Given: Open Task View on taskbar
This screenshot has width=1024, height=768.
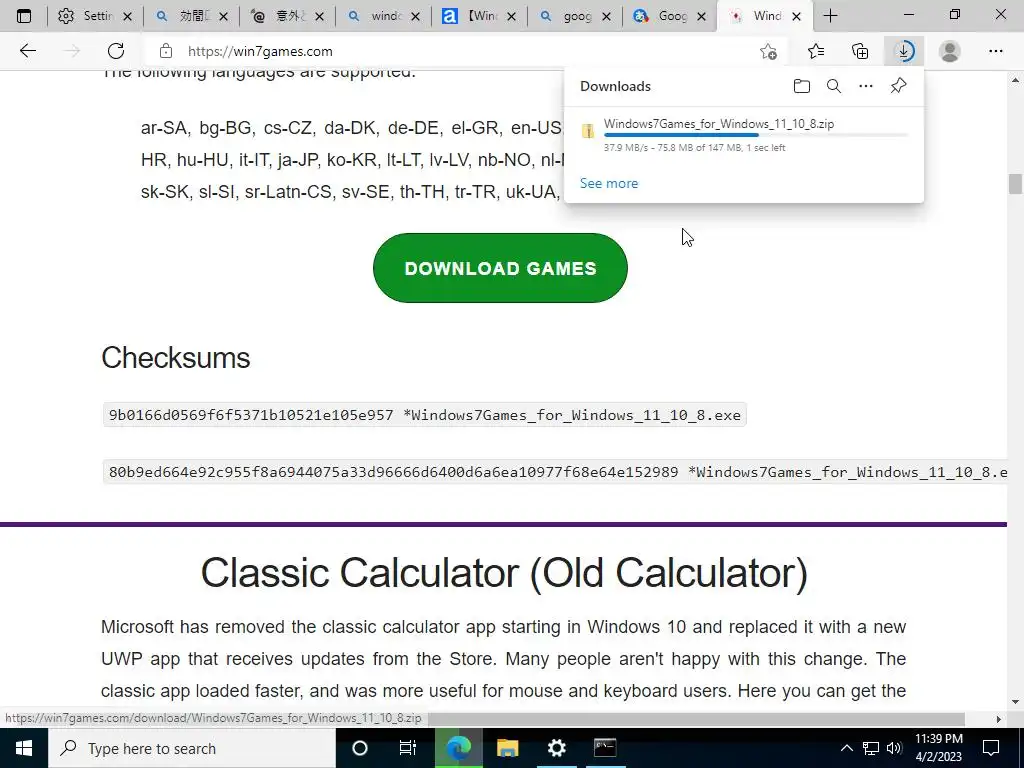Looking at the screenshot, I should (x=408, y=748).
